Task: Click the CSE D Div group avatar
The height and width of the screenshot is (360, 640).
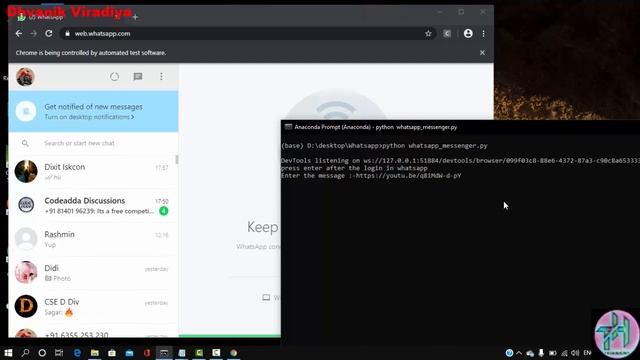Action: coord(26,306)
